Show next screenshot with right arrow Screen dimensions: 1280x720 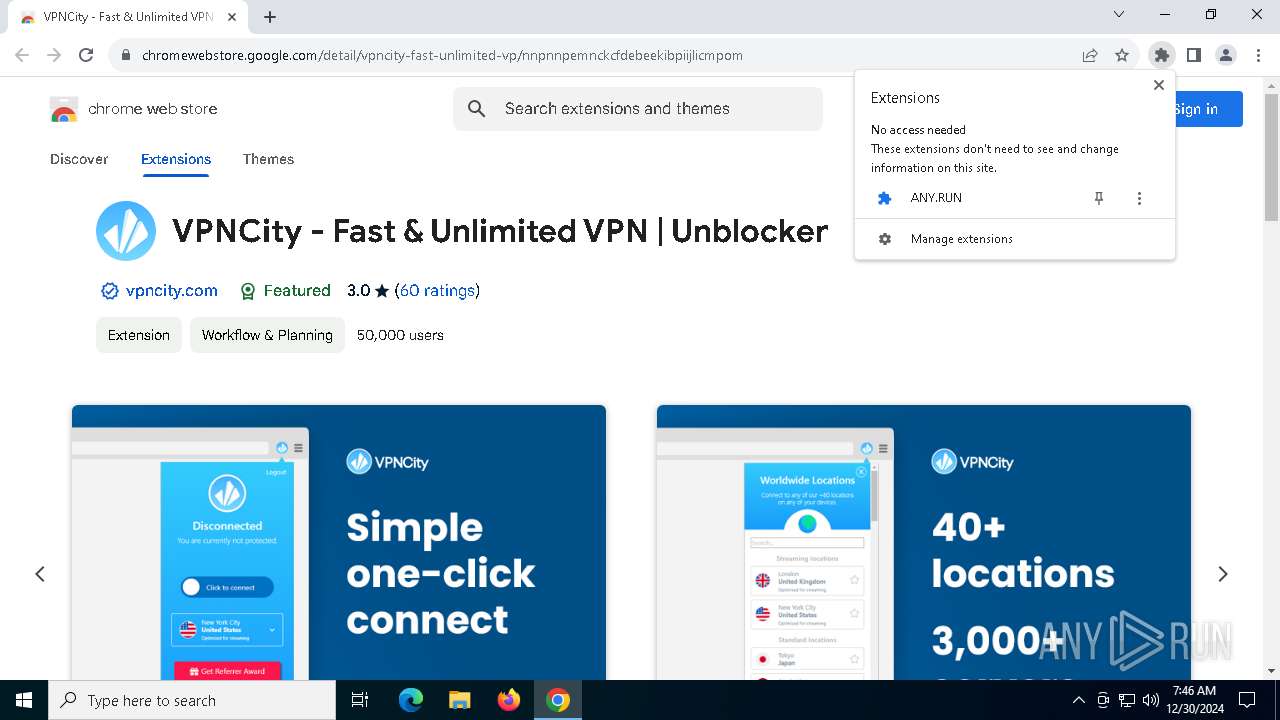(1222, 574)
